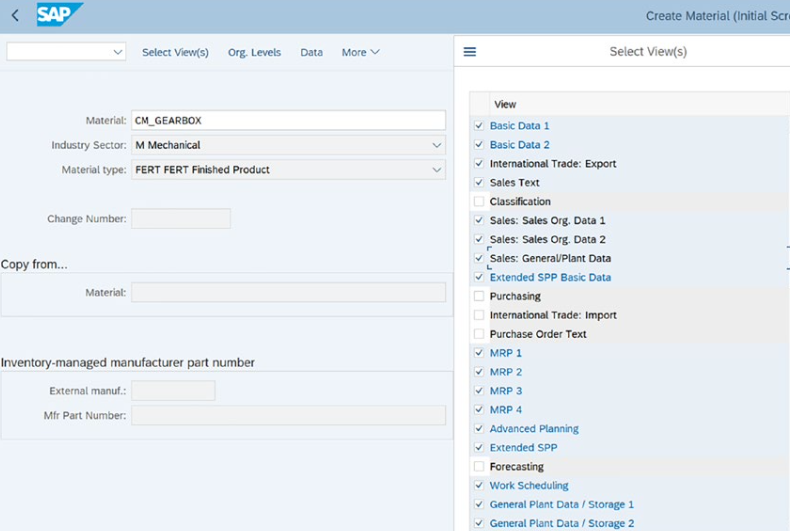Select the Forecasting row label
This screenshot has height=531, width=790.
coord(516,467)
